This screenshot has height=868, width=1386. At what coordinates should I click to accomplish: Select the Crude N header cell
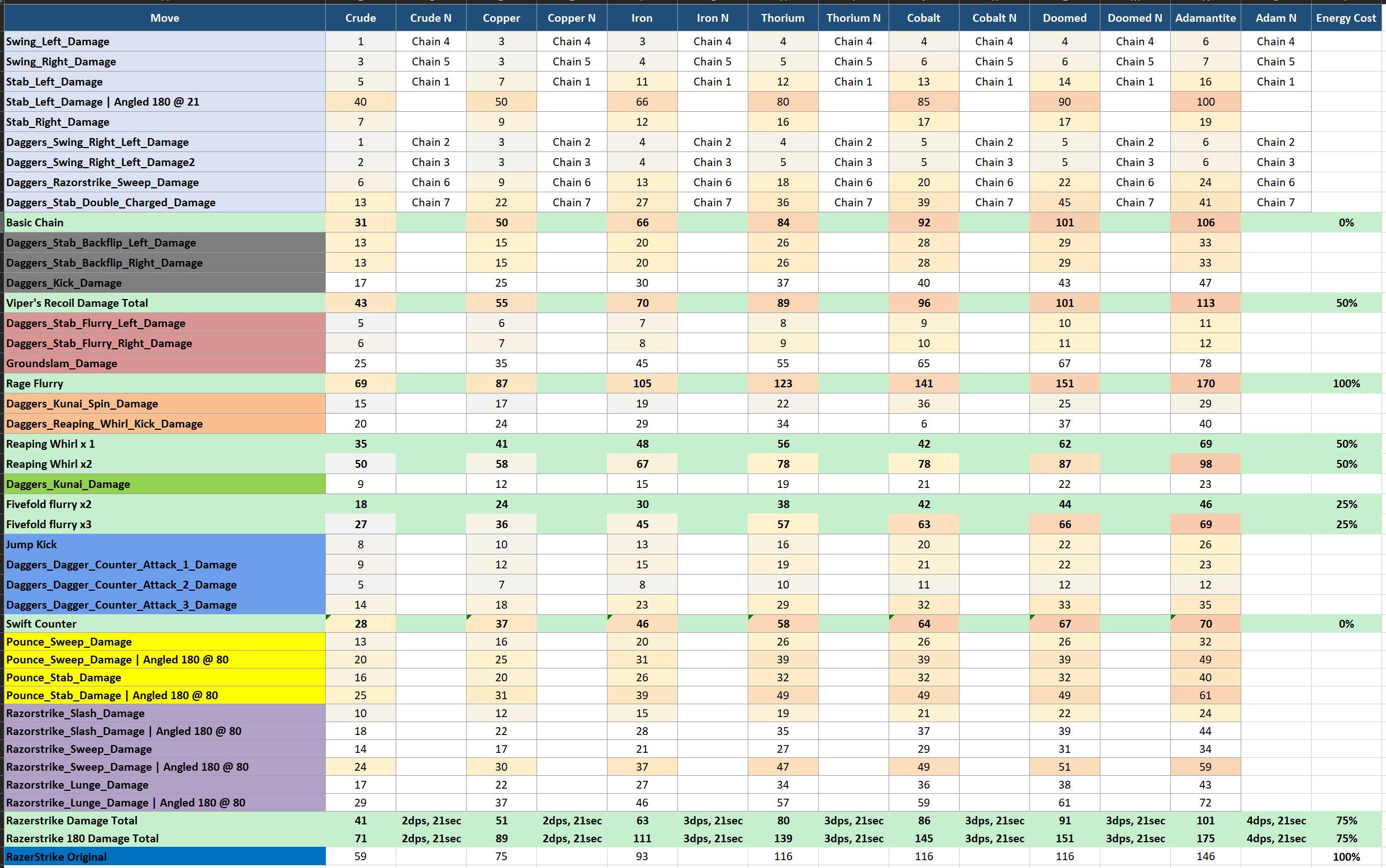430,18
